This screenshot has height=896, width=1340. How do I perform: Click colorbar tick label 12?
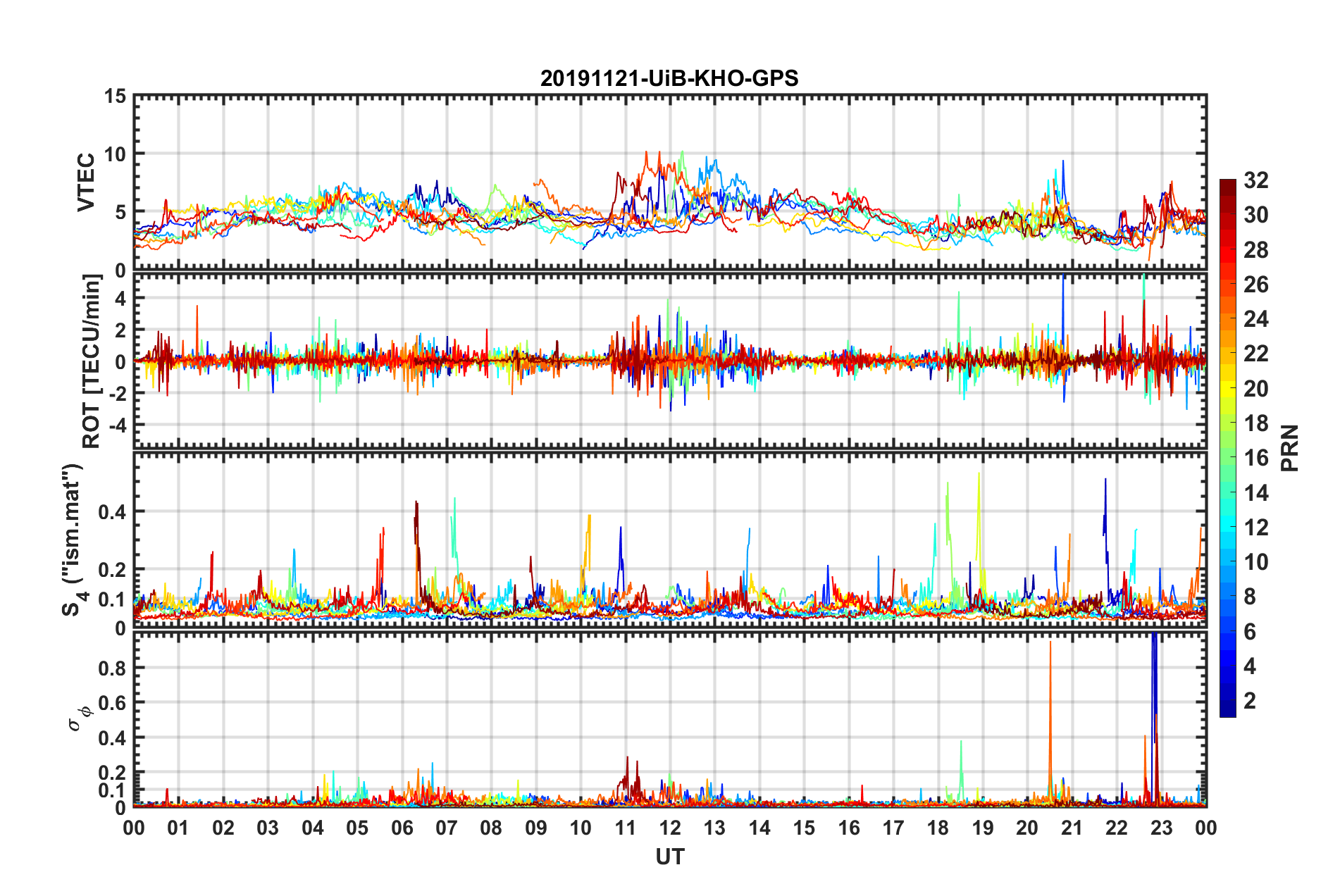point(1255,528)
